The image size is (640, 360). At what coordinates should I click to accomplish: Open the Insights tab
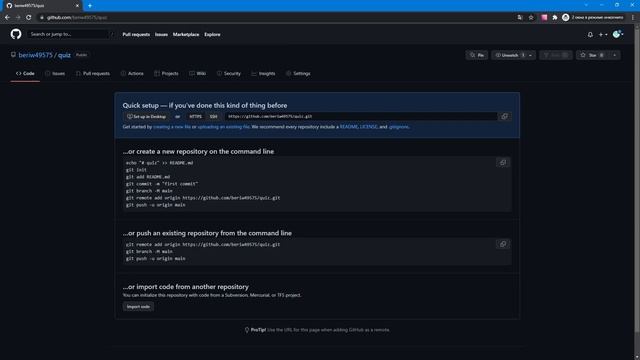tap(263, 73)
